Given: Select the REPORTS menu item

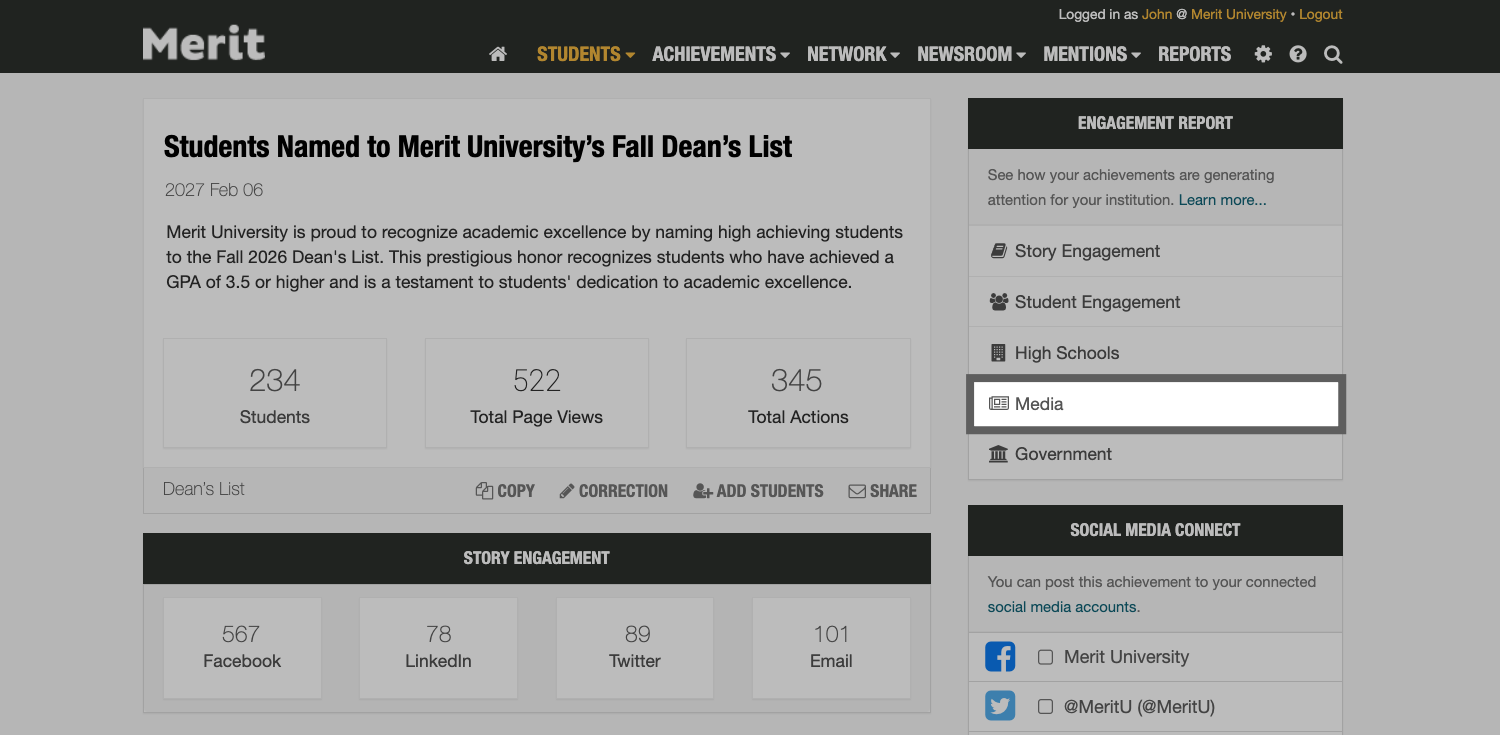Looking at the screenshot, I should point(1194,54).
